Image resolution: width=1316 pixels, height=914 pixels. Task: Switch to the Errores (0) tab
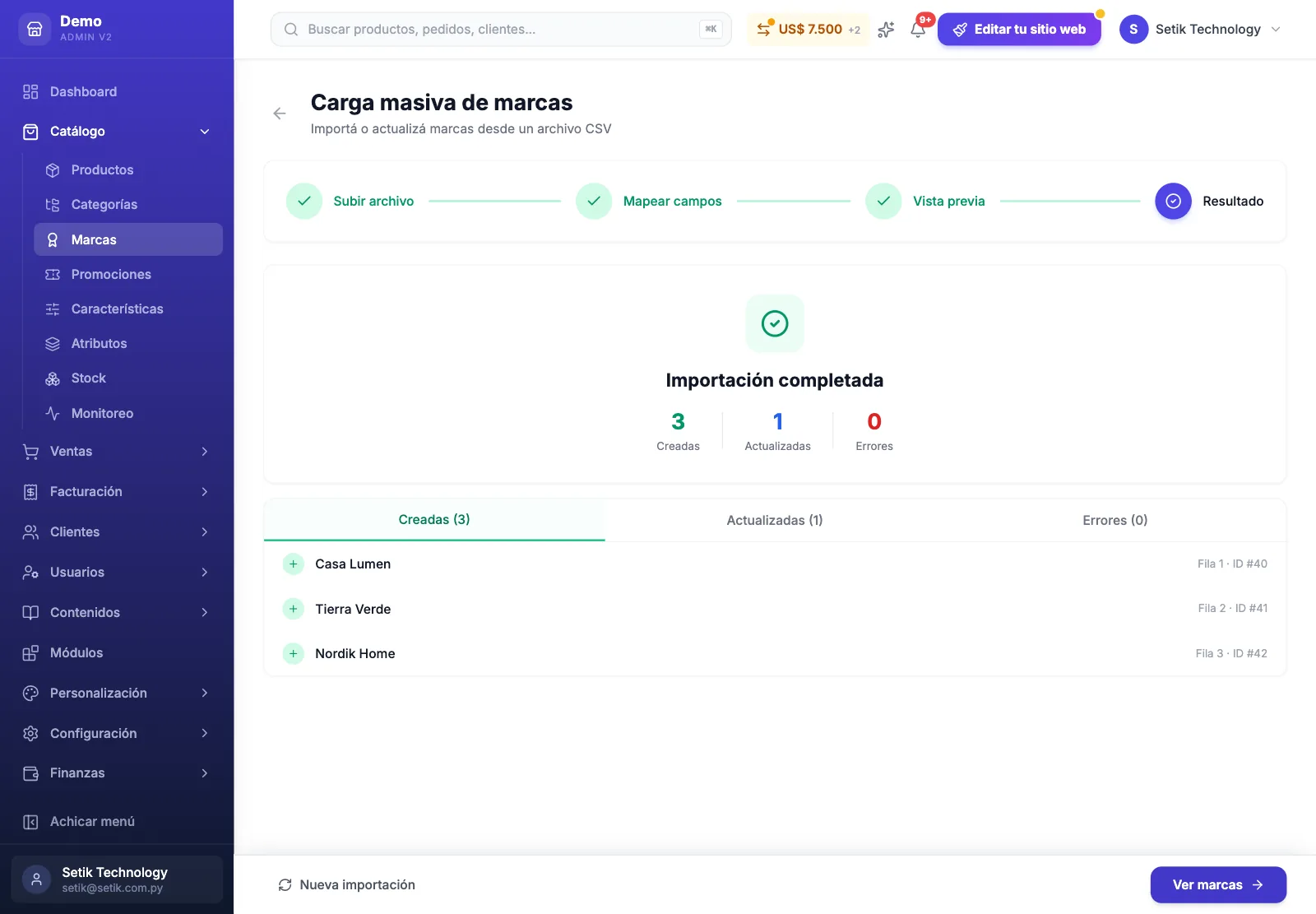tap(1115, 520)
